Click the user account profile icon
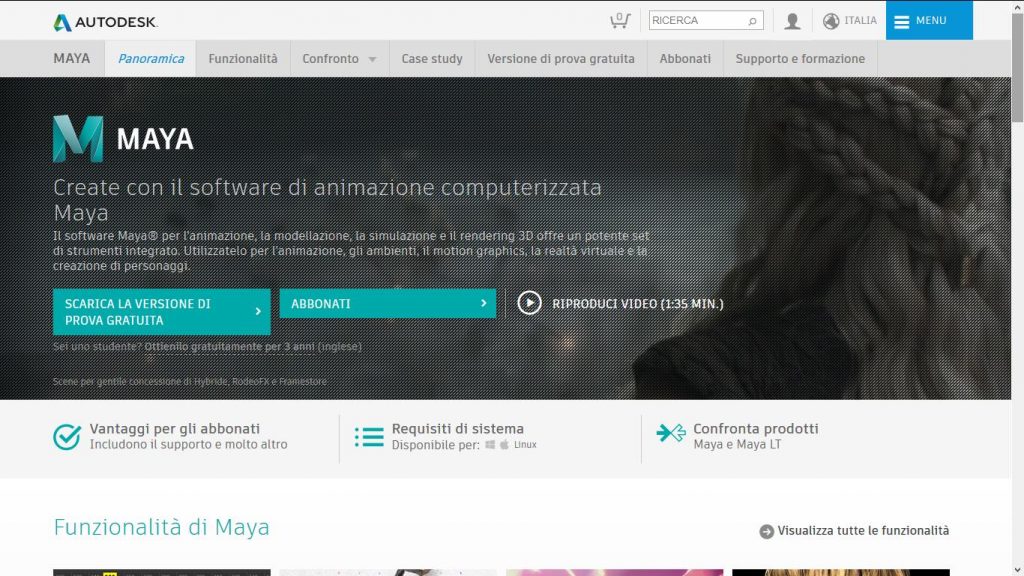This screenshot has height=576, width=1024. coord(792,20)
